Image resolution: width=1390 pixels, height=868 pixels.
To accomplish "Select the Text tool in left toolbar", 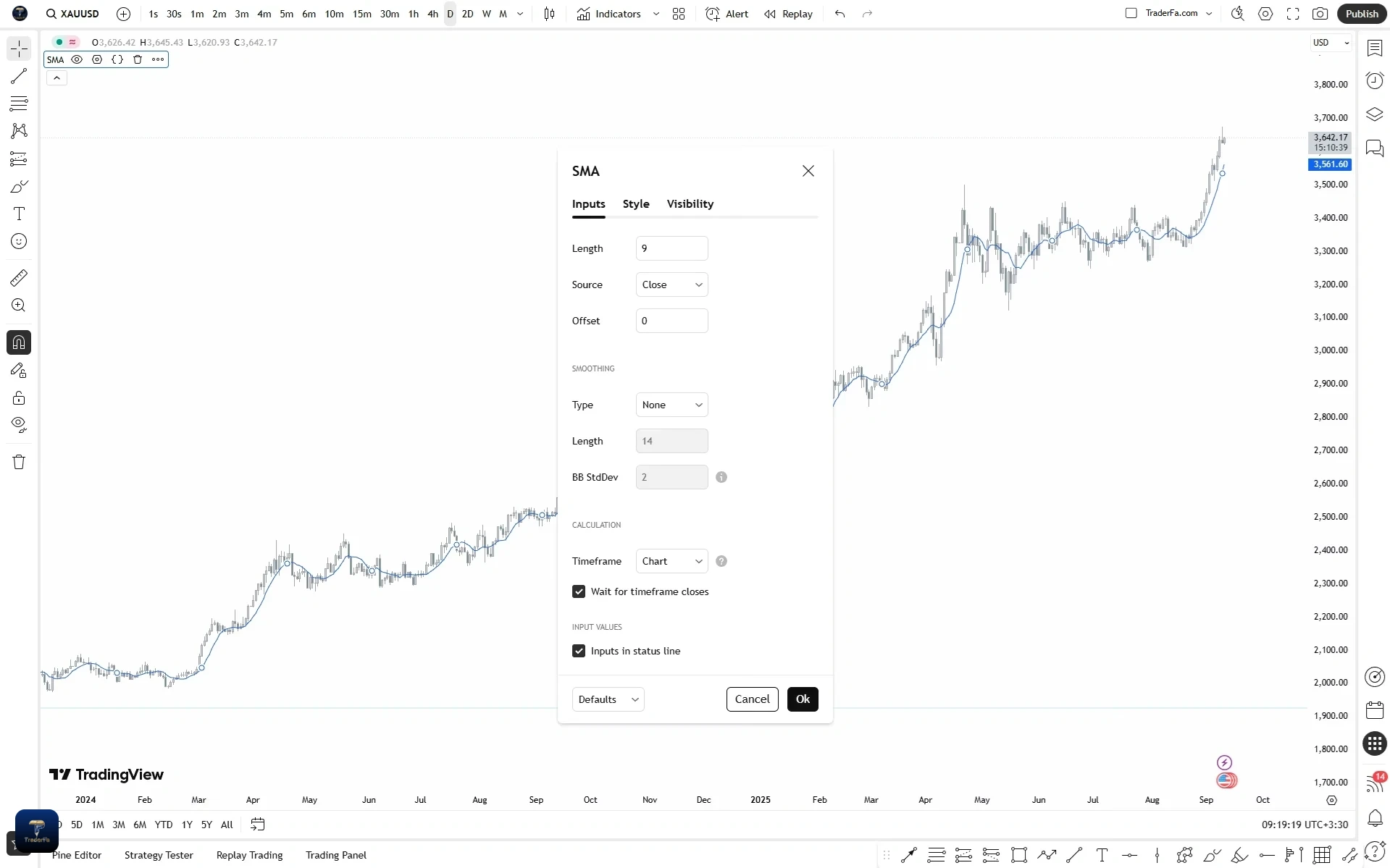I will [x=19, y=214].
